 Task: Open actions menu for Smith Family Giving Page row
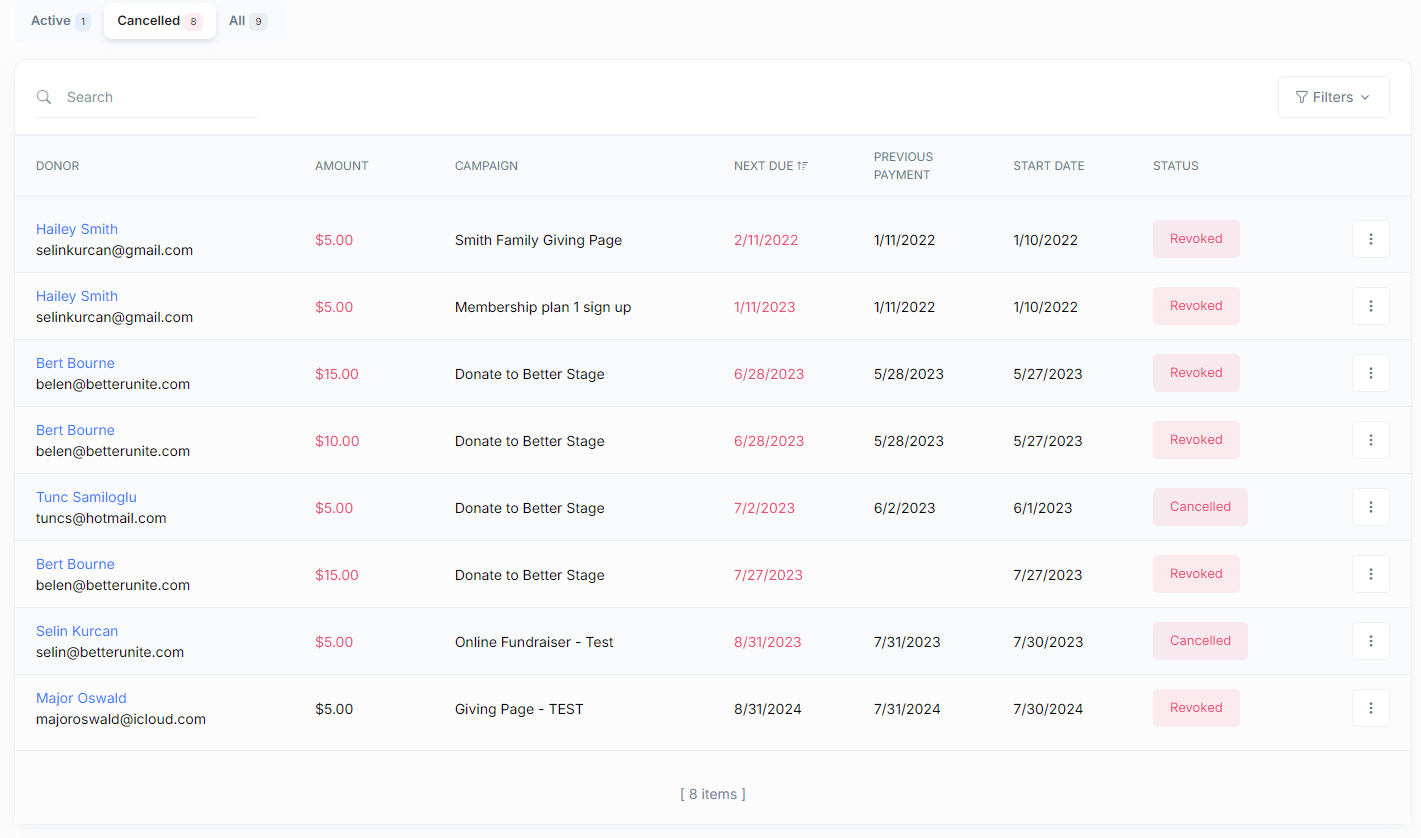(x=1370, y=239)
